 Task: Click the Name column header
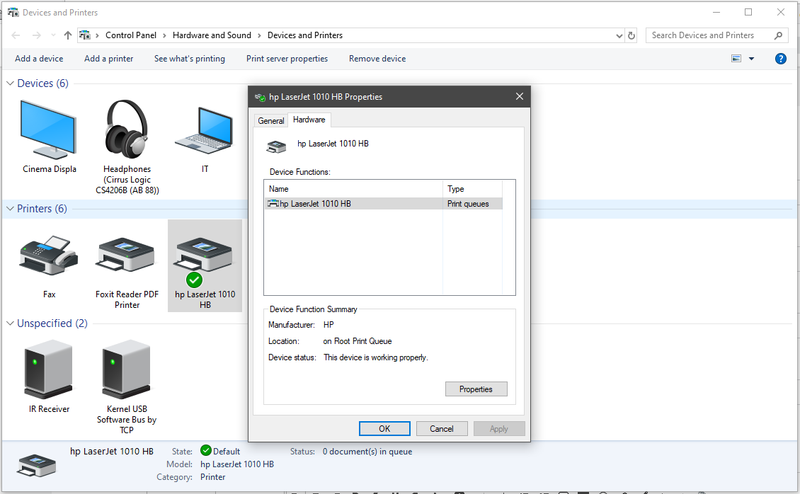pos(353,189)
